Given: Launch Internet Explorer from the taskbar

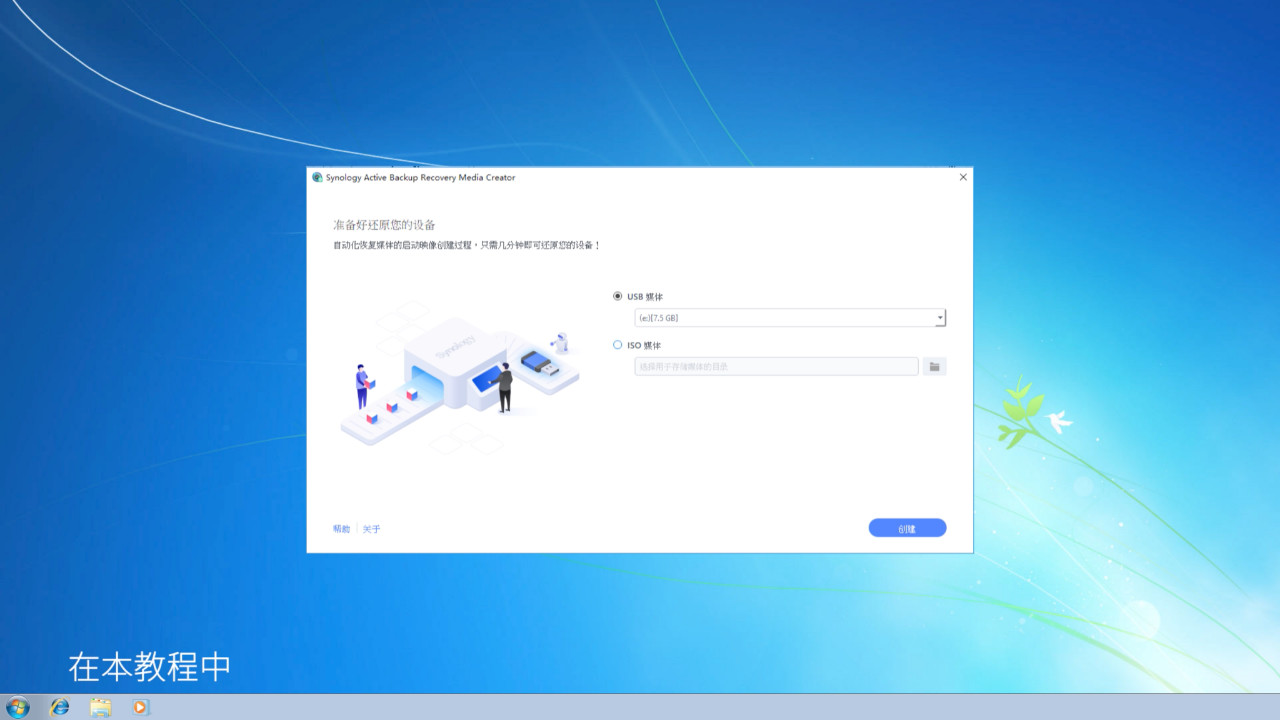Looking at the screenshot, I should point(60,707).
